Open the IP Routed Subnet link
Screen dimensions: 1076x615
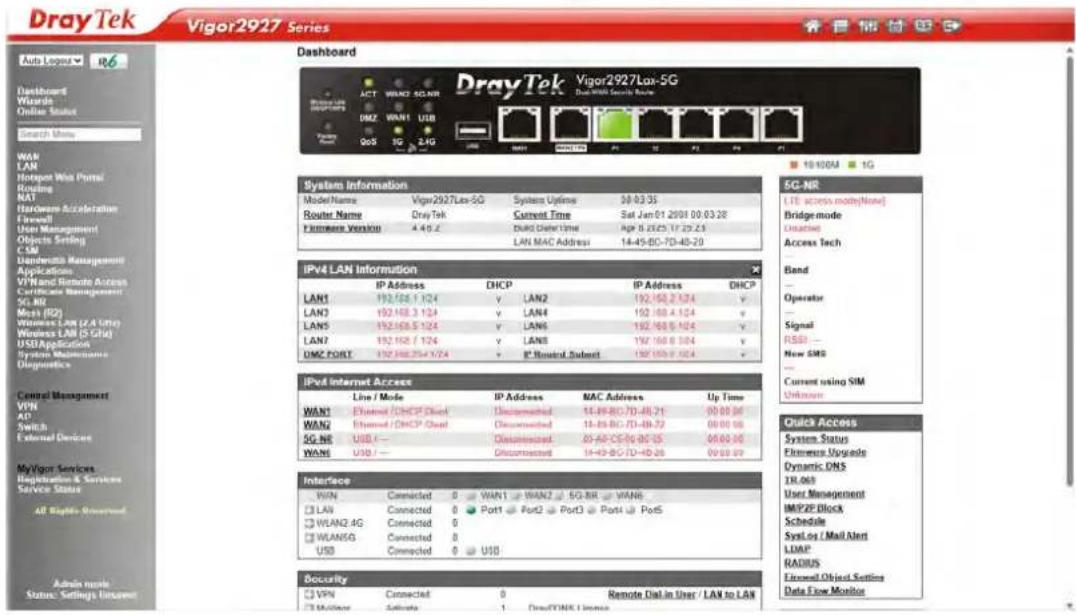(x=562, y=354)
